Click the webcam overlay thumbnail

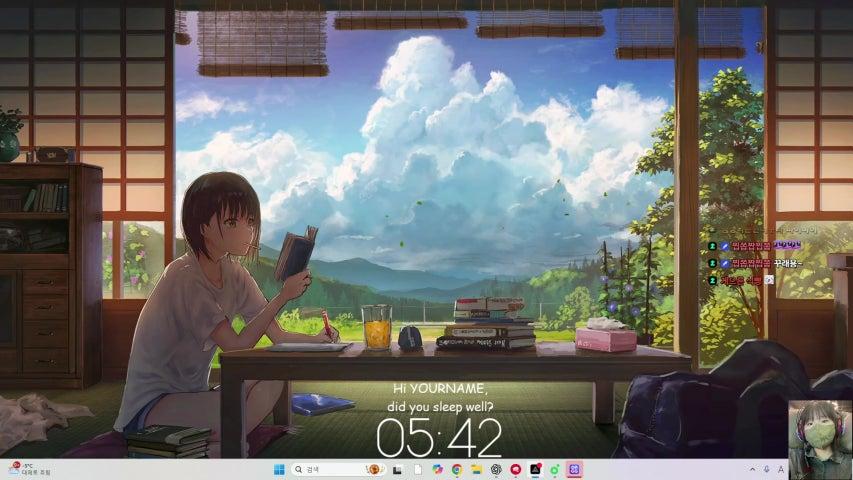pos(820,440)
